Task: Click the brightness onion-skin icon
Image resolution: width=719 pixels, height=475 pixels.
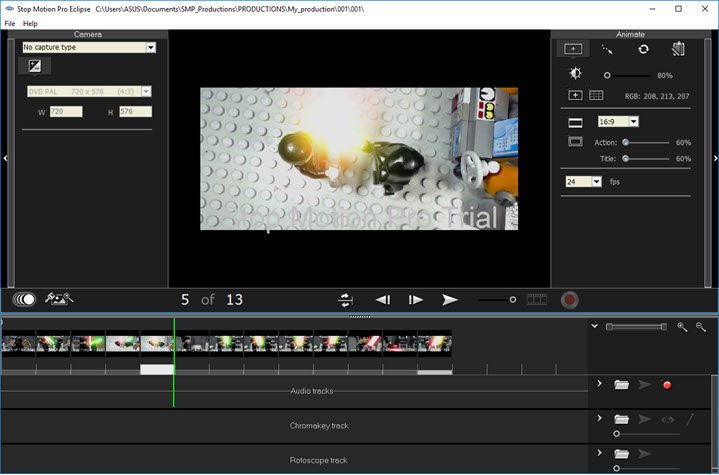Action: [x=575, y=74]
